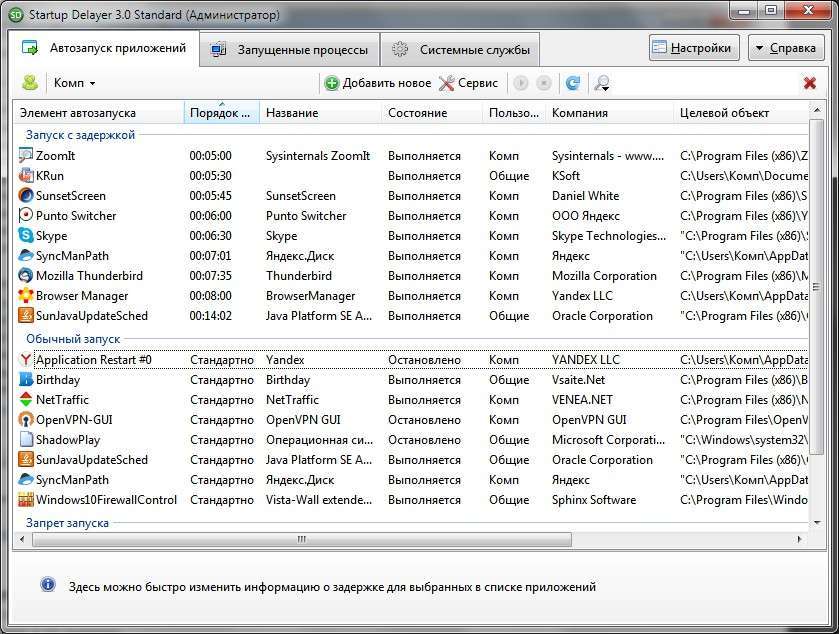Screen dimensions: 839x634
Task: Click the NetTraffic arrows icon
Action: coord(26,400)
